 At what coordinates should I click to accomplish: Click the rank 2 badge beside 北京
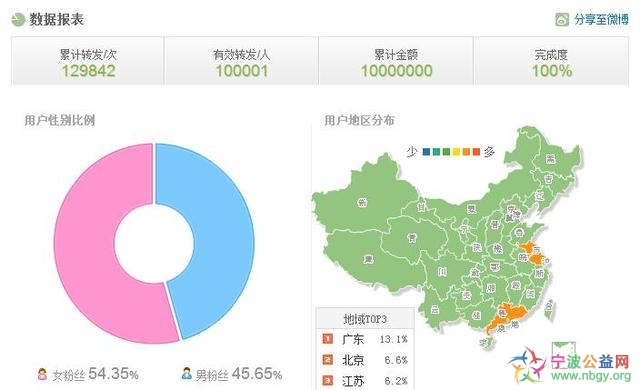coord(328,359)
